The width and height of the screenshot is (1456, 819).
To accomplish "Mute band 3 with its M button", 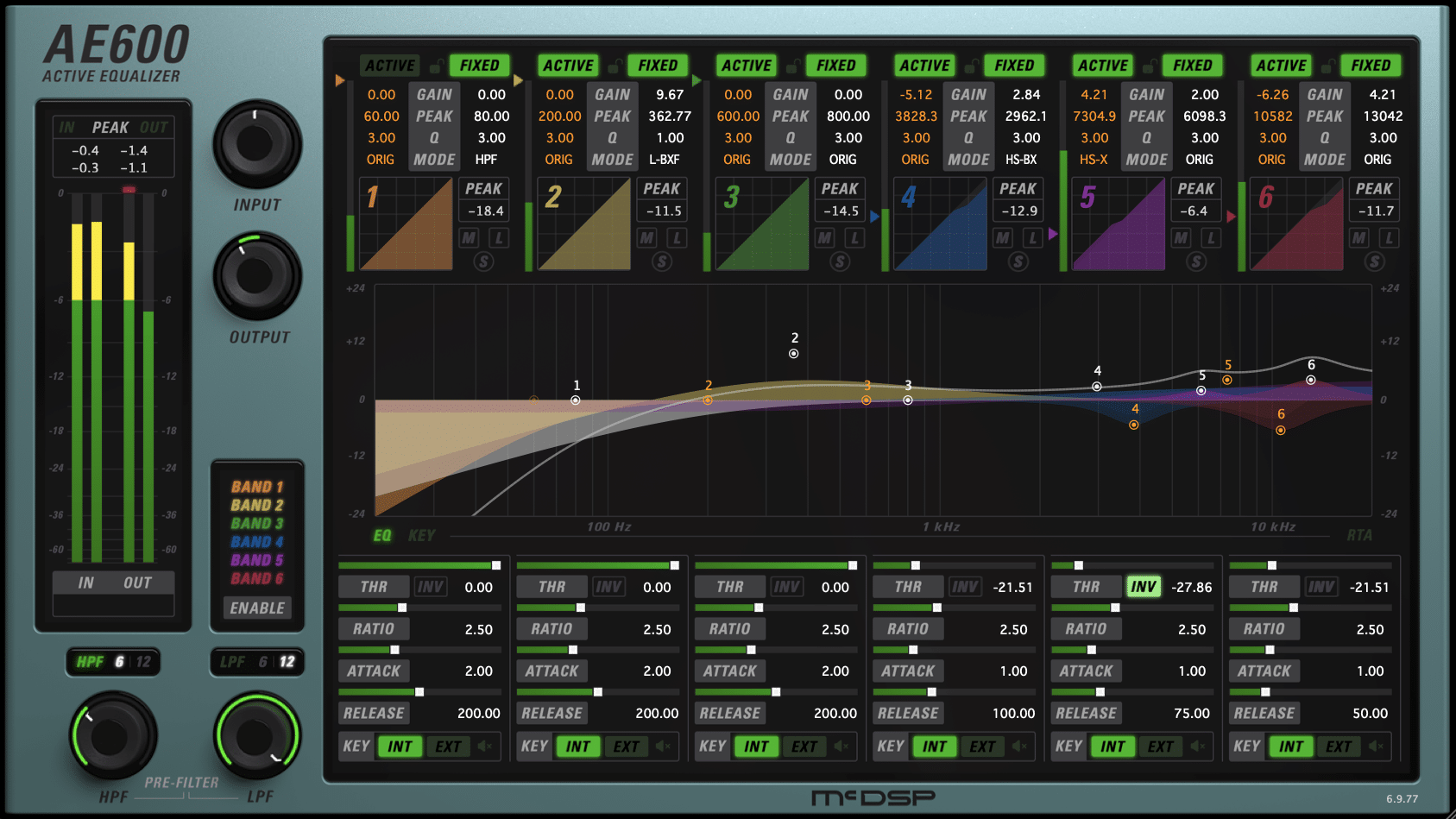I will 825,238.
